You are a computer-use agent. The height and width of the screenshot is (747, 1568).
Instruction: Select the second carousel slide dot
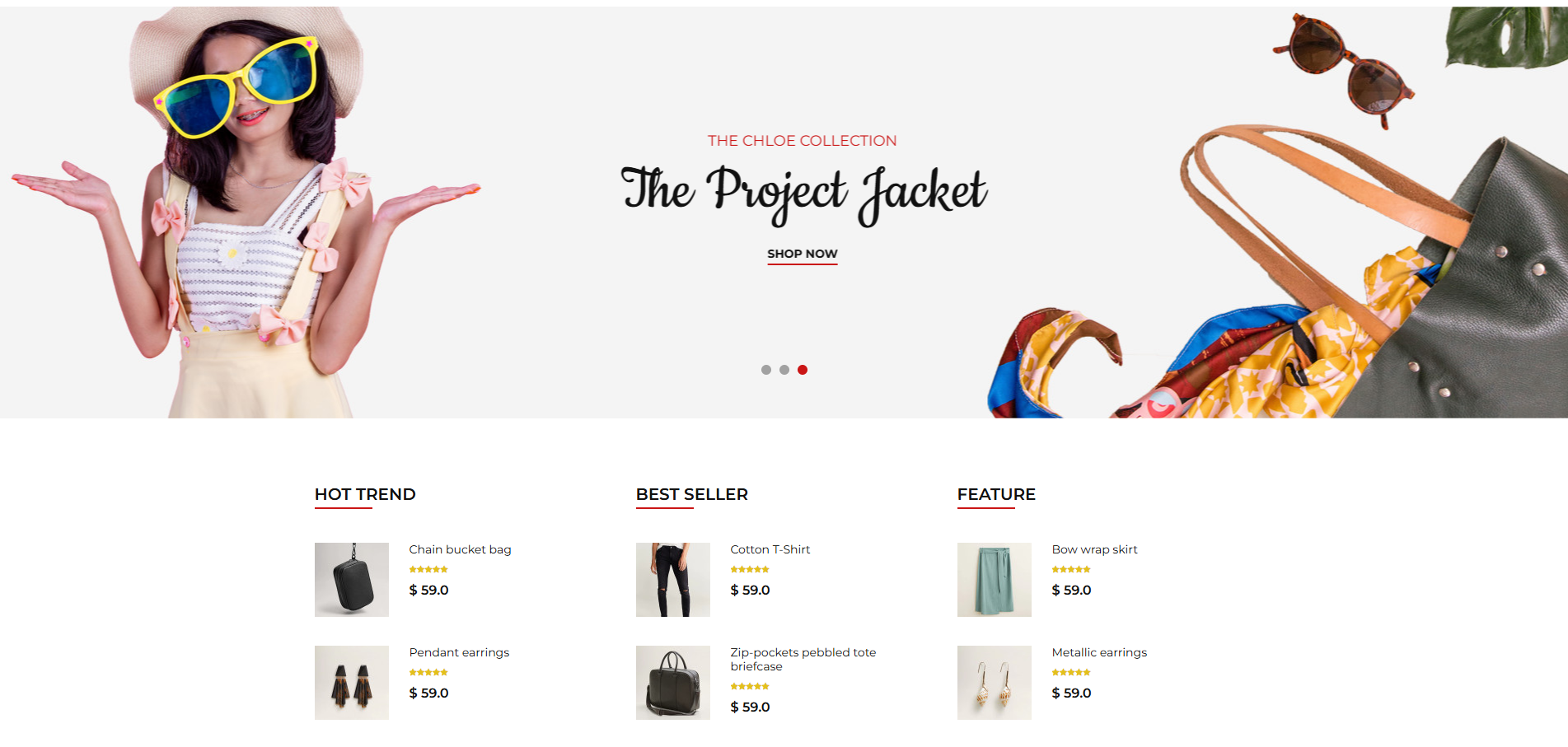click(784, 370)
